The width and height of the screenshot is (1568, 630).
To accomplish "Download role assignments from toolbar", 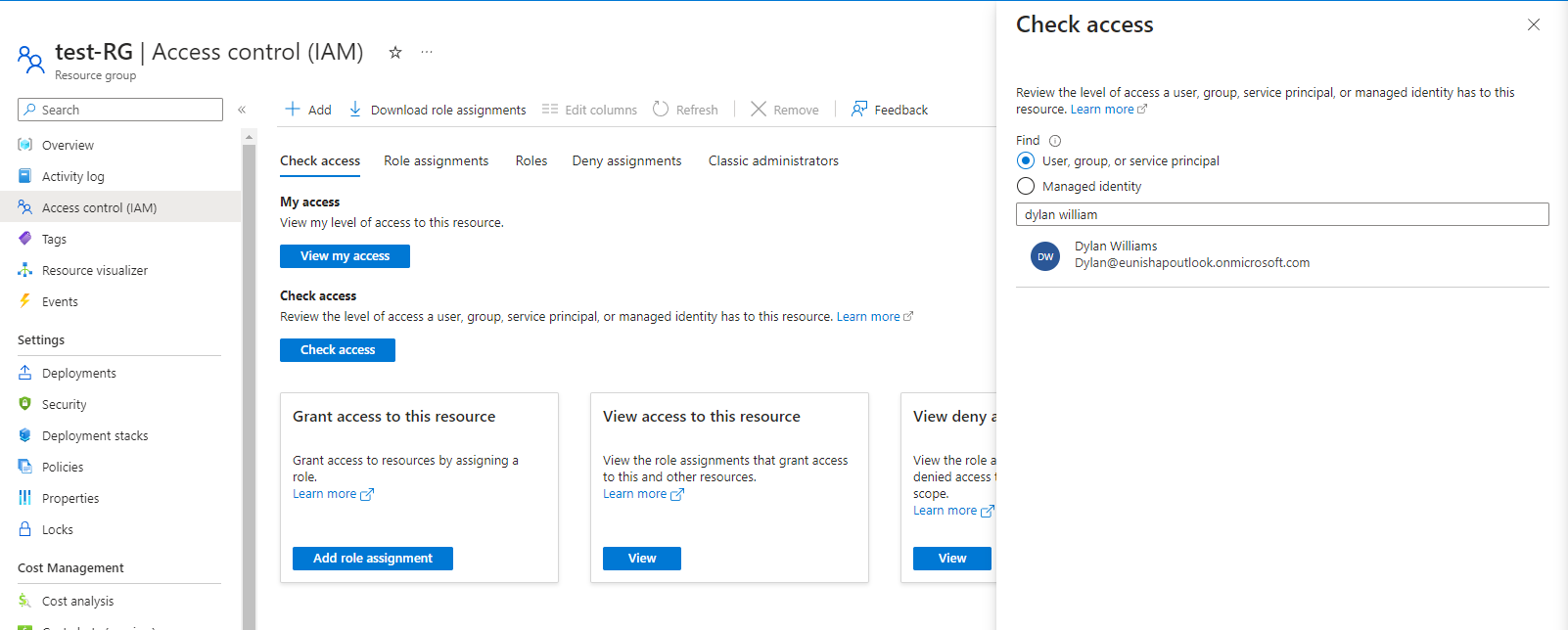I will [438, 110].
